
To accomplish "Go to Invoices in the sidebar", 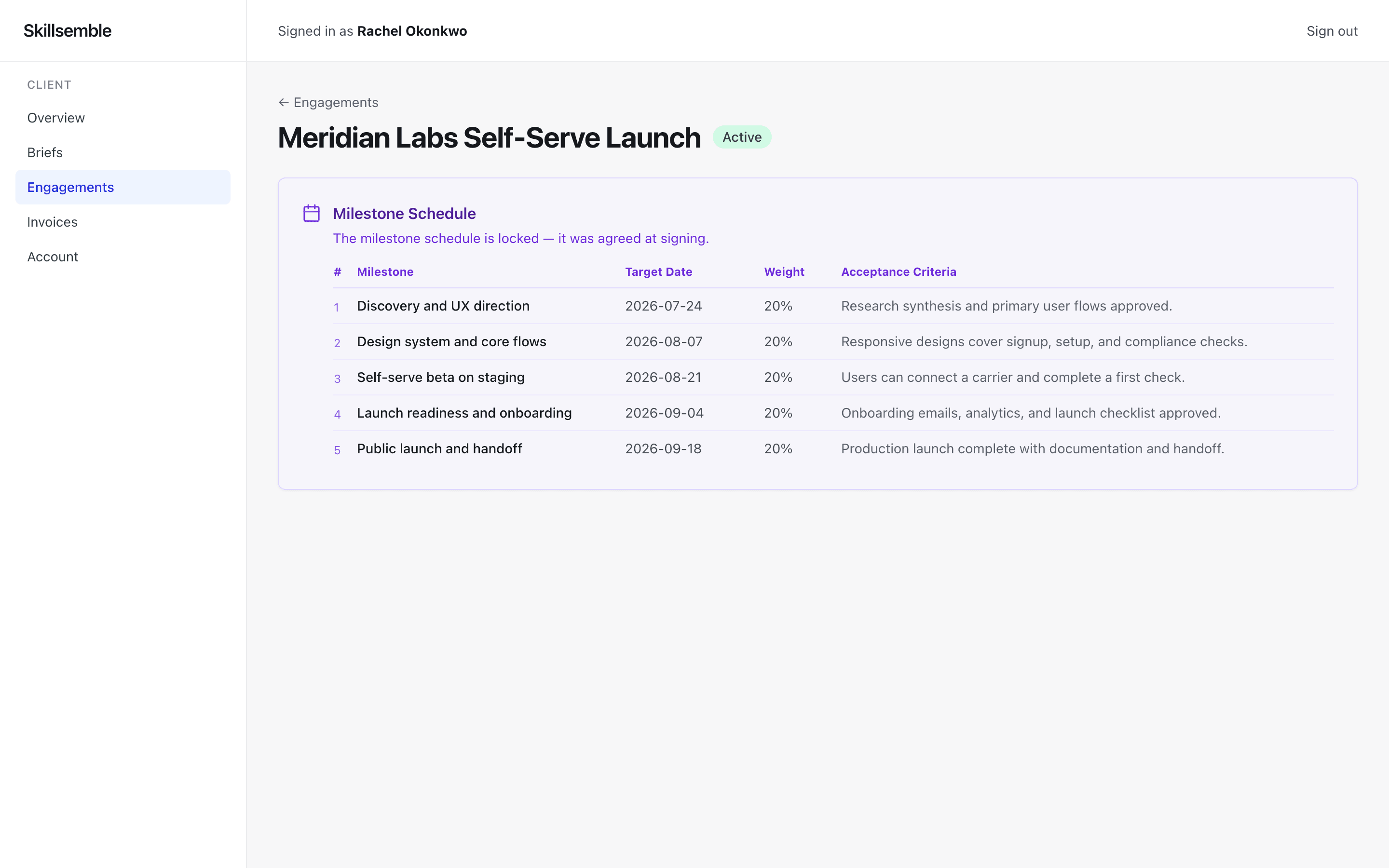I will click(x=123, y=222).
